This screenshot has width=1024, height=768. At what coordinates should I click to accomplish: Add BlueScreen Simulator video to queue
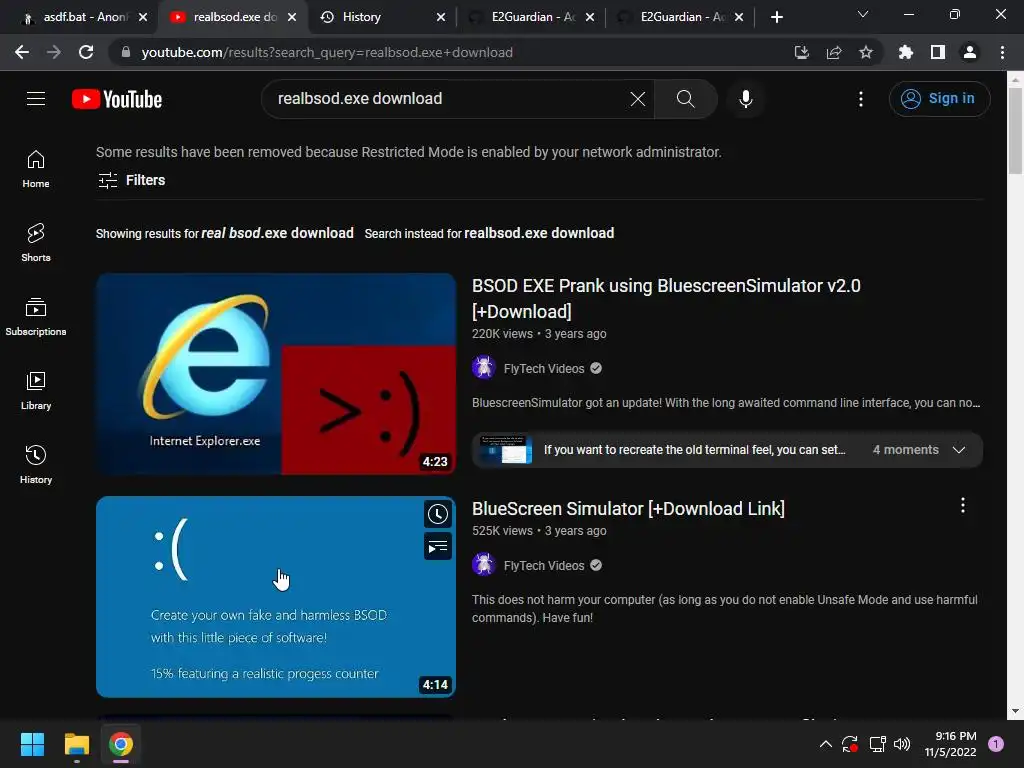(x=438, y=547)
